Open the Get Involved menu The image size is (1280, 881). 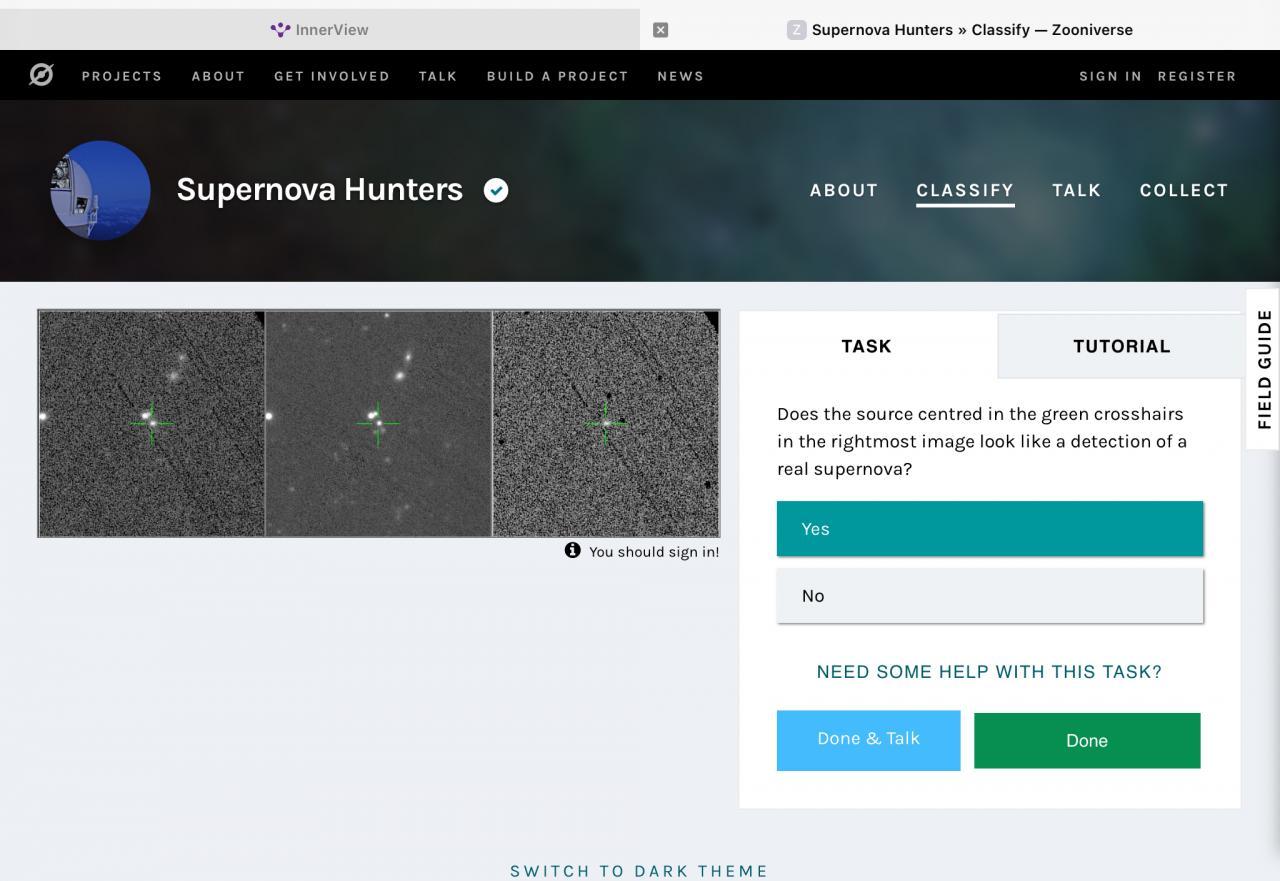(332, 76)
